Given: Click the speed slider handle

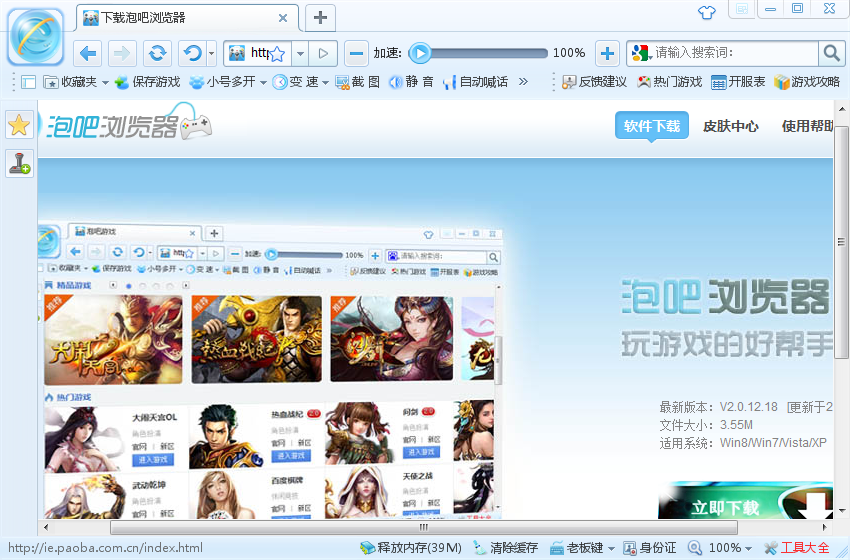Looking at the screenshot, I should point(420,53).
